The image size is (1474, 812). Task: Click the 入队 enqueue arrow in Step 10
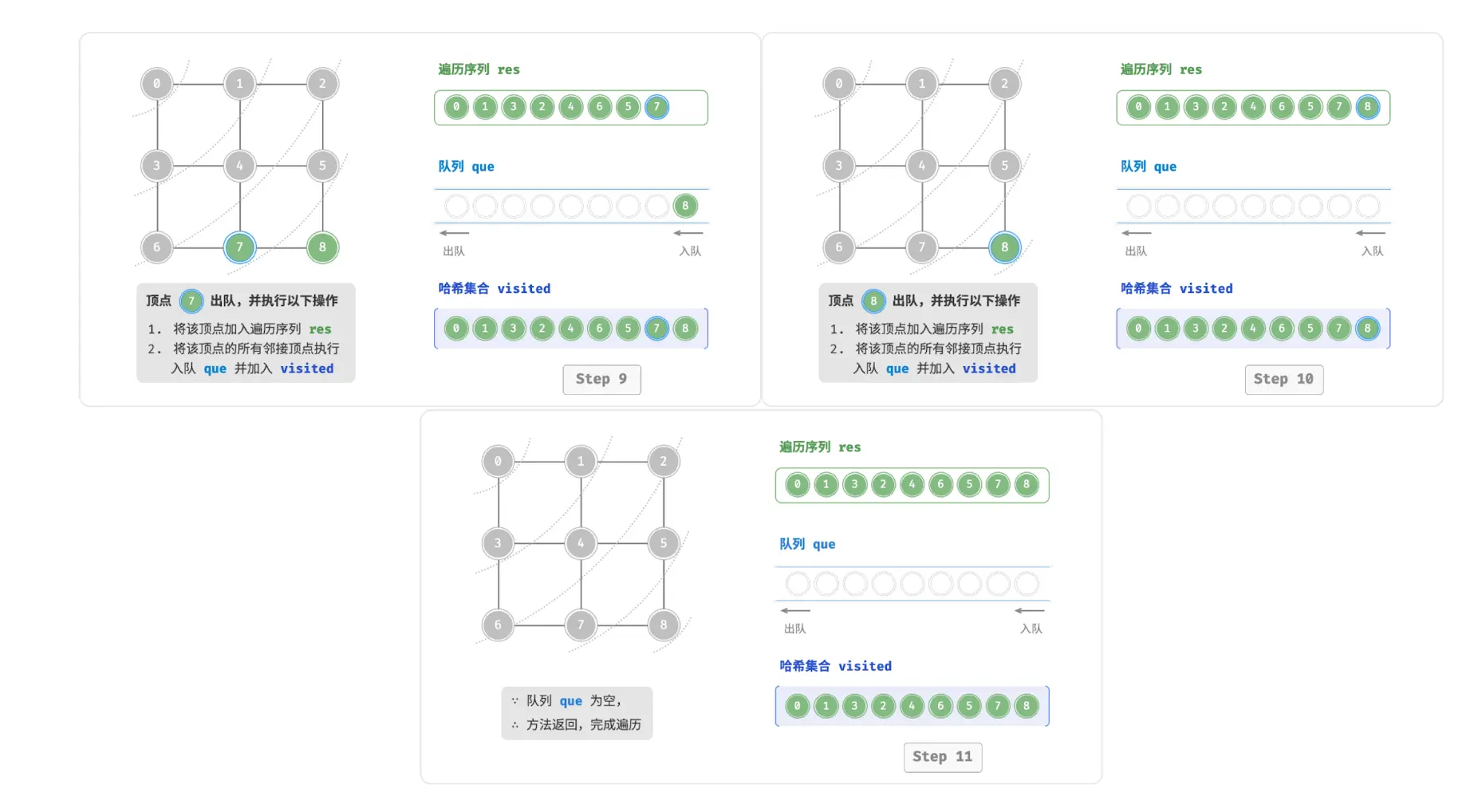click(1370, 233)
